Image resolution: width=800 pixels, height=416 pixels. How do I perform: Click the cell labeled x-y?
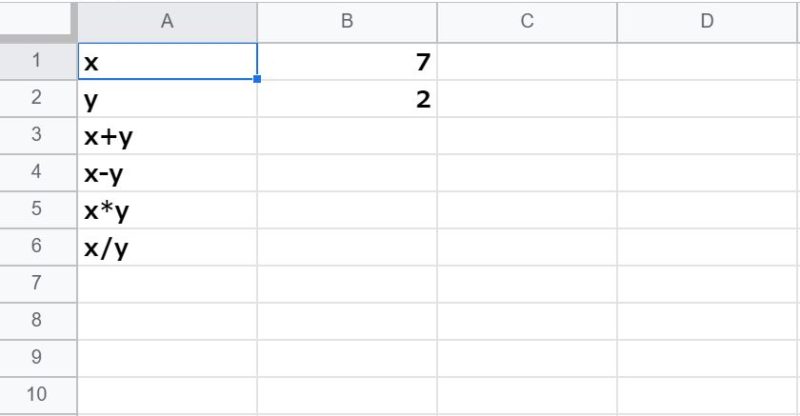tap(167, 174)
